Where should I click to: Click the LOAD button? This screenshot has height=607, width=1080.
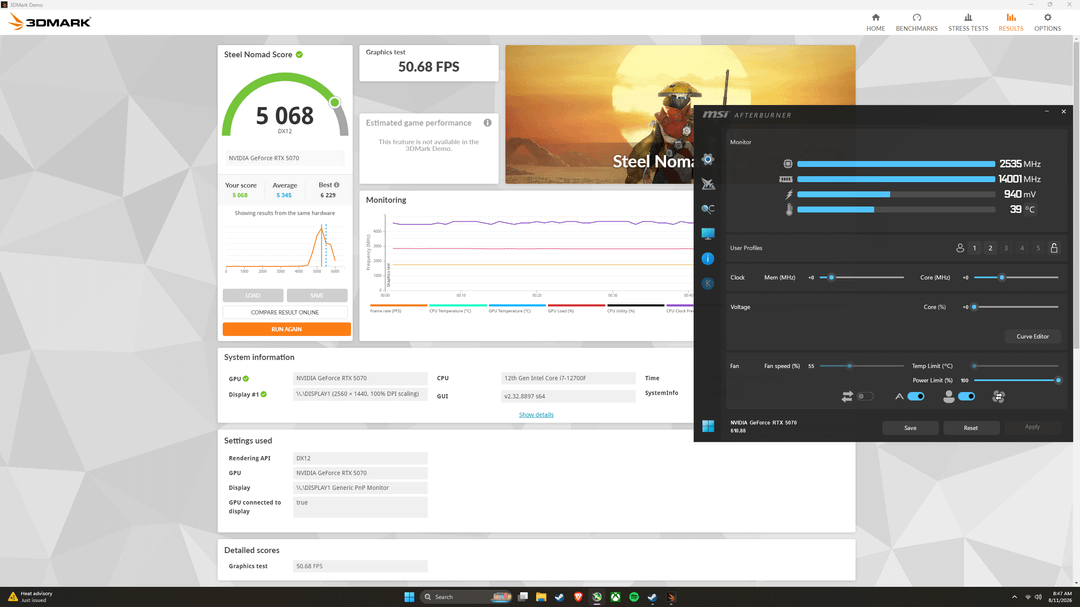(x=253, y=296)
